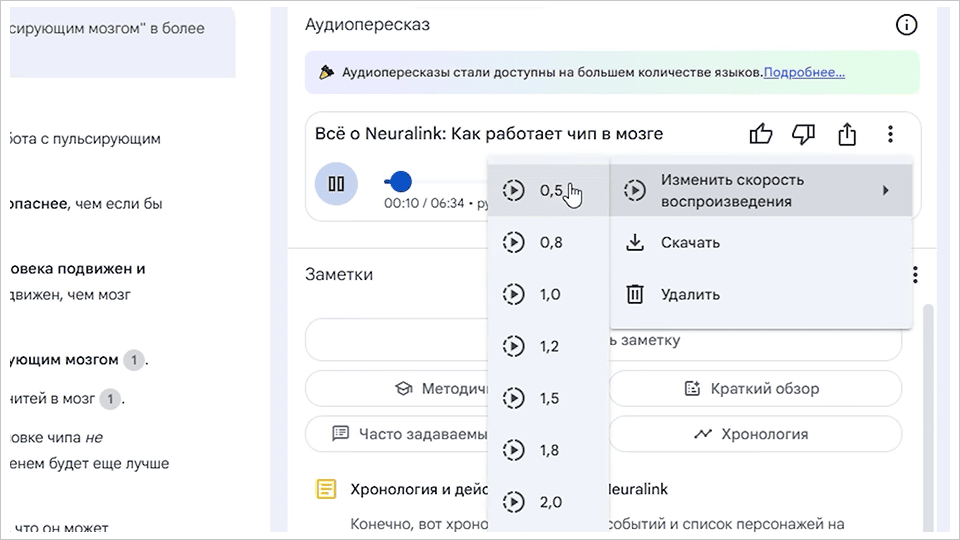The image size is (960, 540).
Task: Click the Хронология button
Action: tap(754, 434)
